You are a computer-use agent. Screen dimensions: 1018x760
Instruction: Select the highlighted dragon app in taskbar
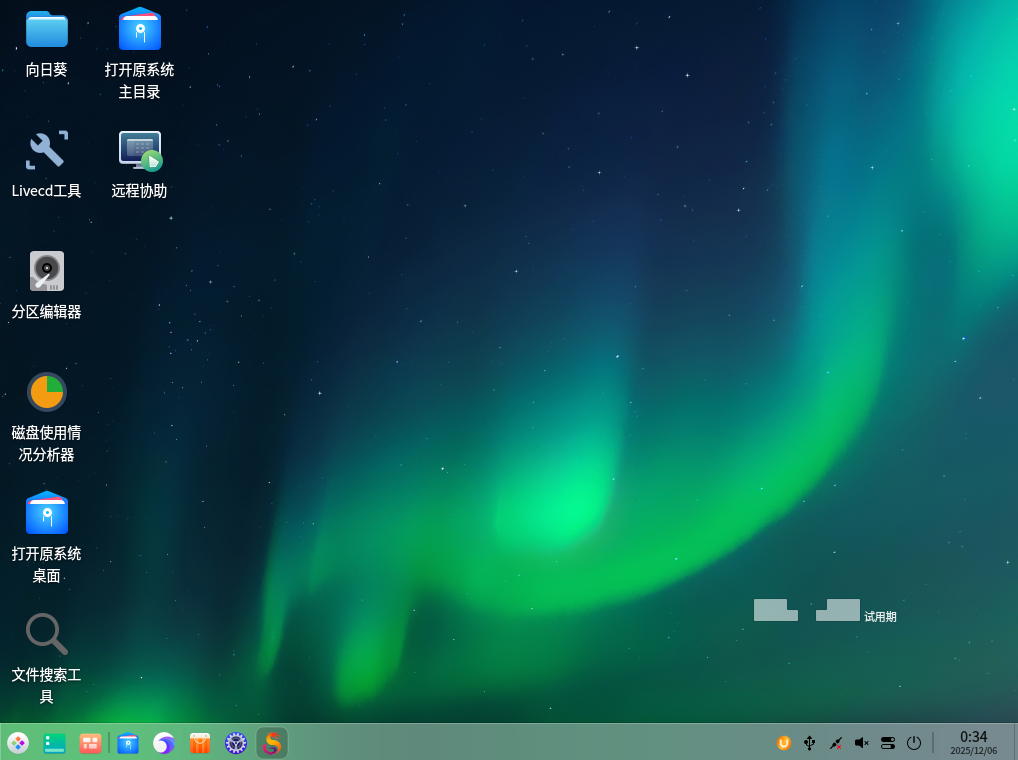(x=271, y=743)
